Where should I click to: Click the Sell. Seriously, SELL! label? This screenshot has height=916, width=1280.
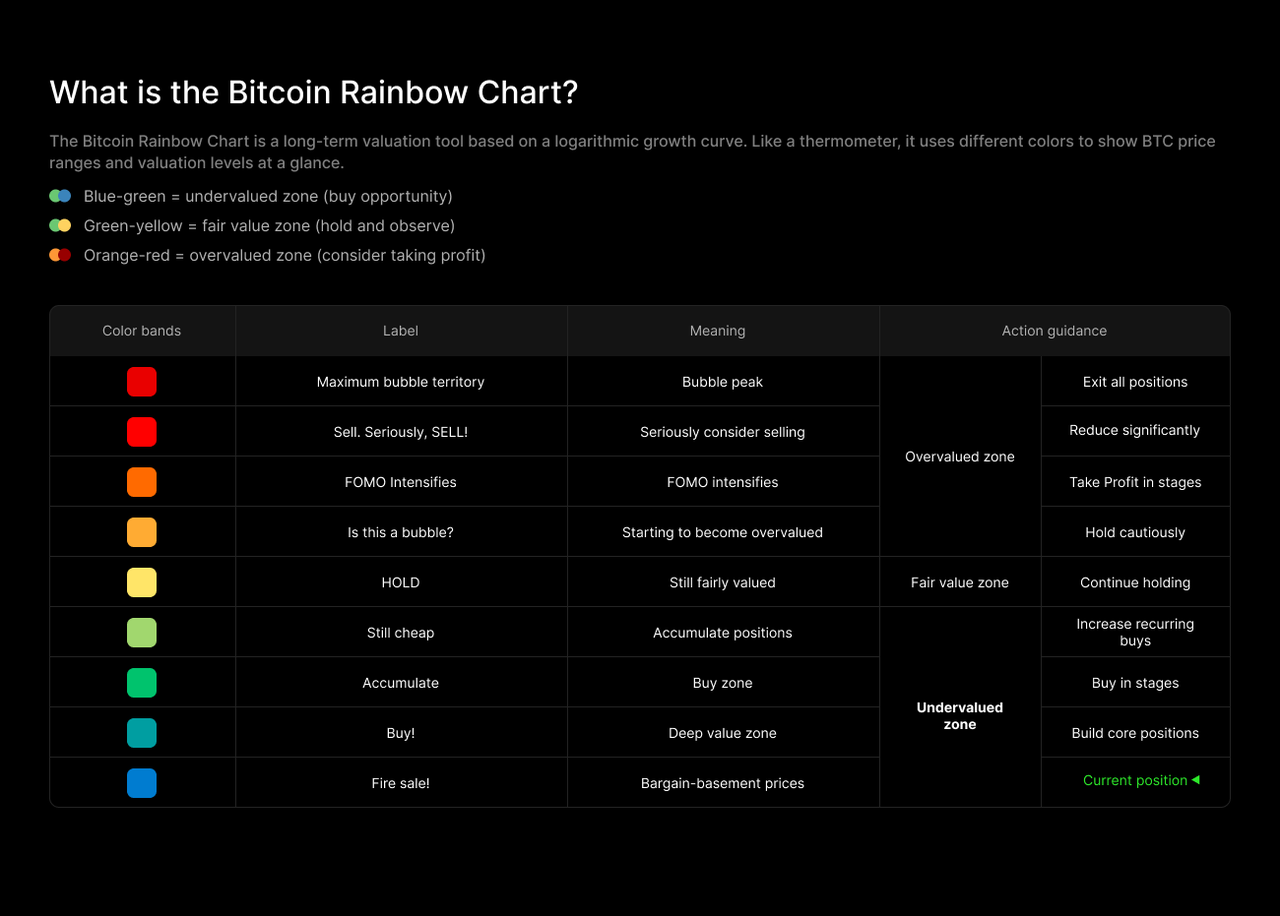pyautogui.click(x=401, y=432)
